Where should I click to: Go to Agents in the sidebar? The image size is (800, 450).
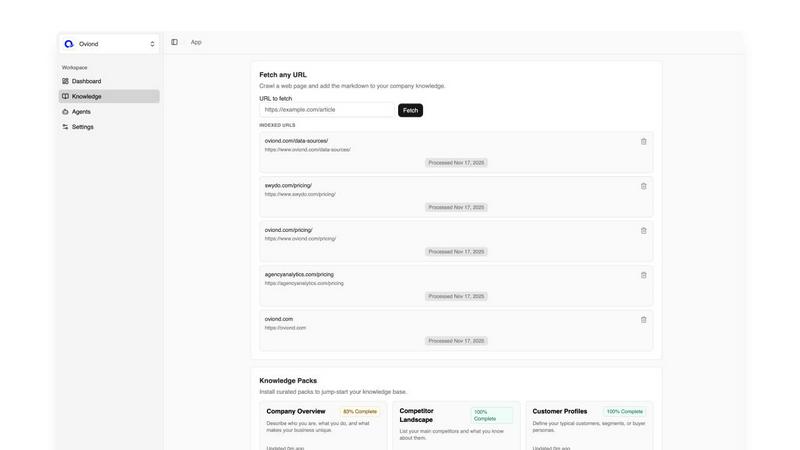tap(109, 112)
